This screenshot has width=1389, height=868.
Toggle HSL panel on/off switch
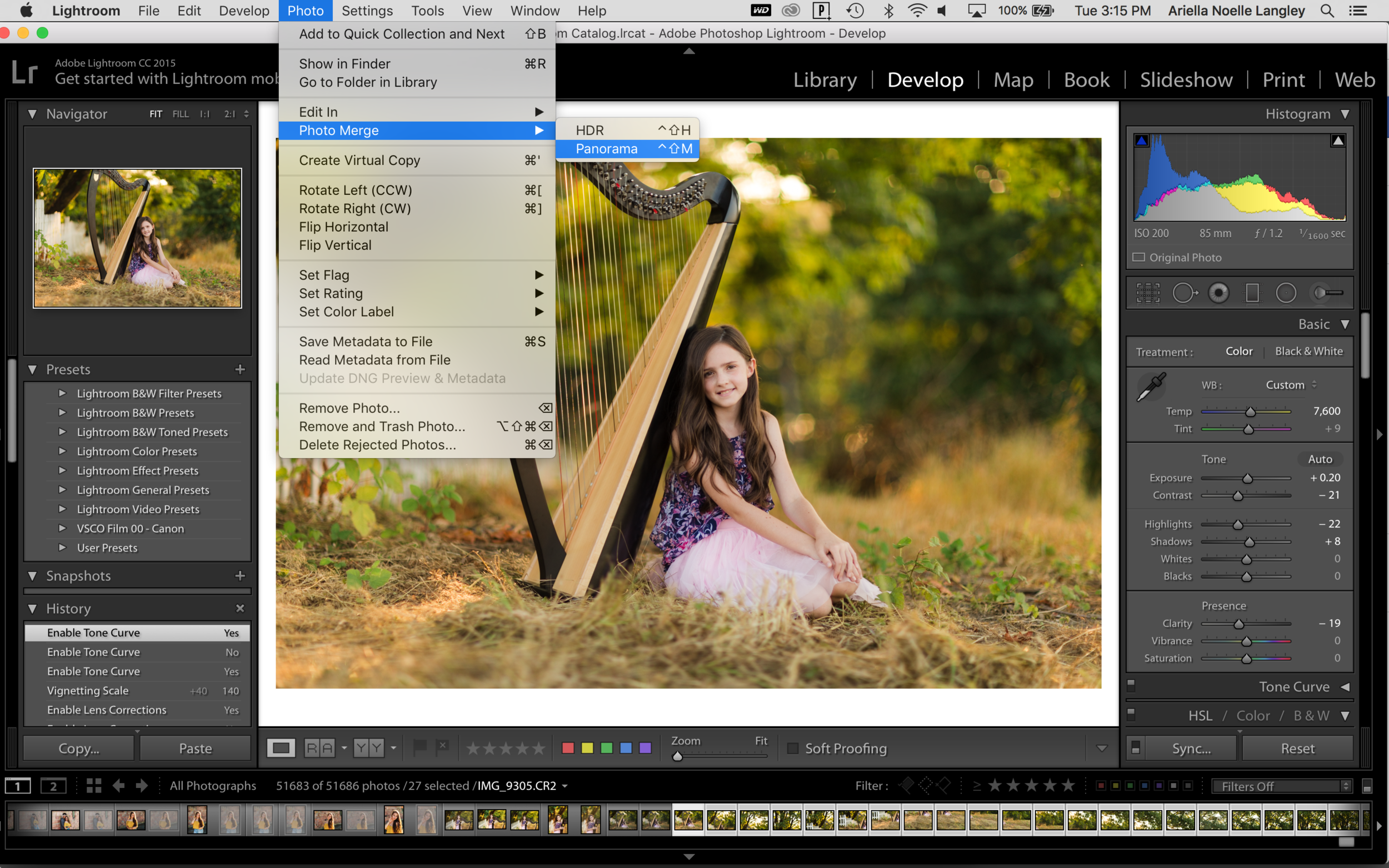1131,714
